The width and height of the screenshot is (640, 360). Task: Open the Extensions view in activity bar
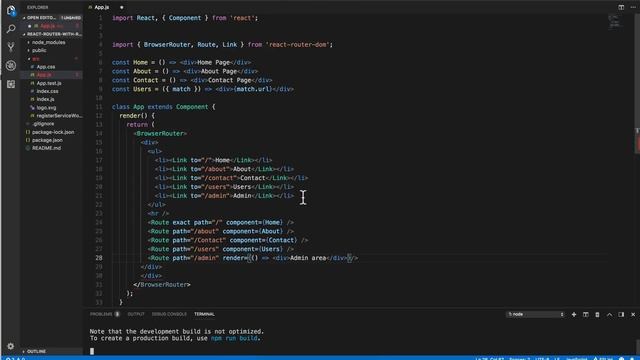[x=11, y=84]
